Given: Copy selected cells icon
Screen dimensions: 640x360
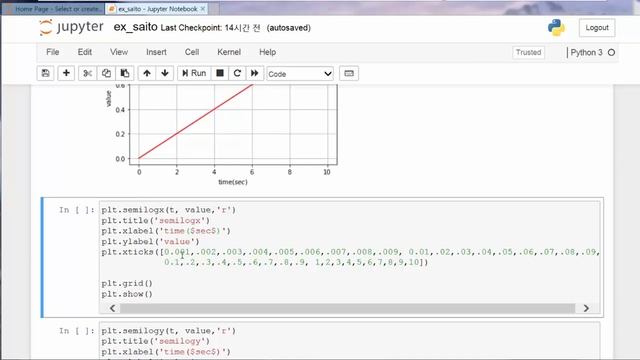Looking at the screenshot, I should coord(106,73).
